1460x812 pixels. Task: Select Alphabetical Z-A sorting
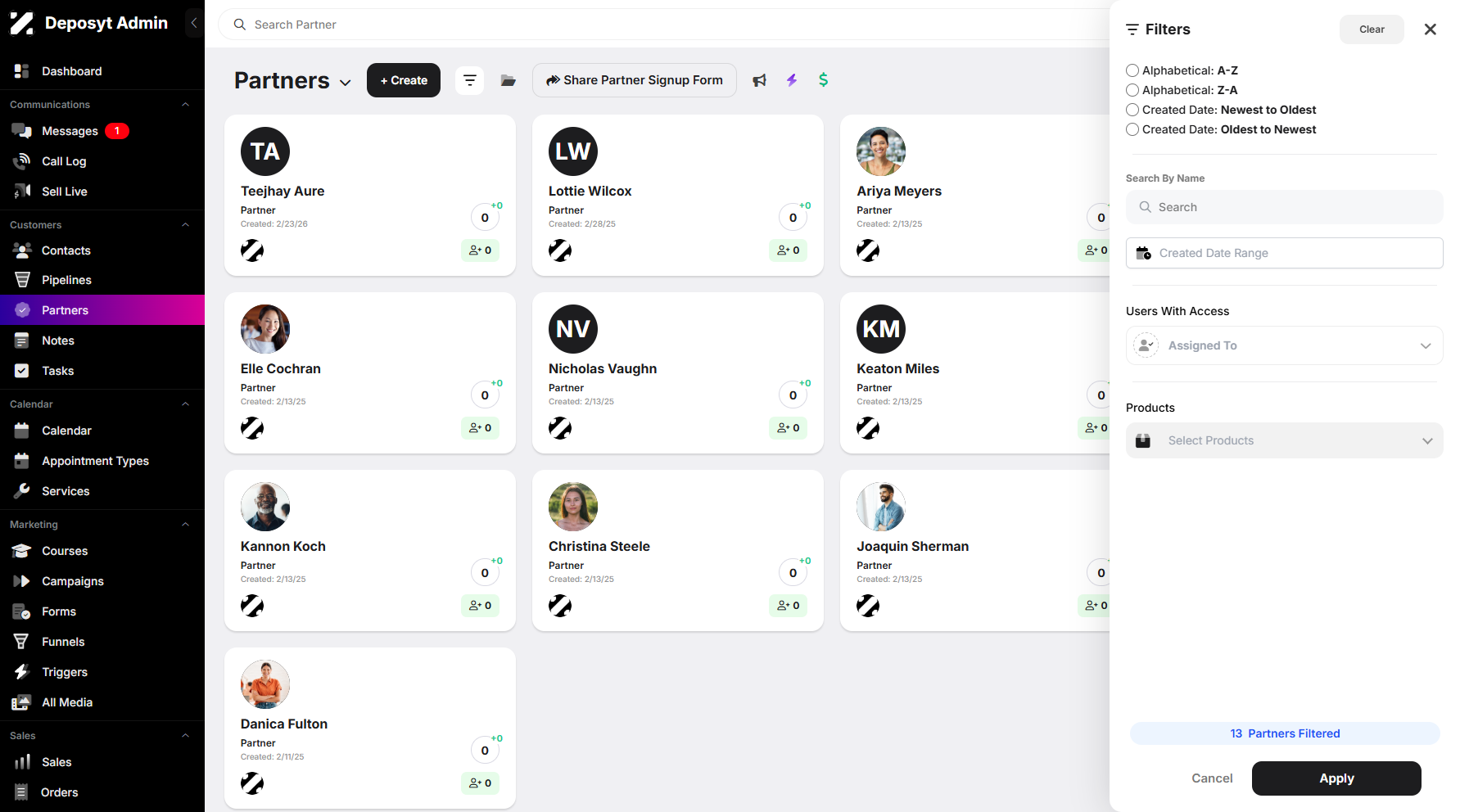coord(1132,90)
